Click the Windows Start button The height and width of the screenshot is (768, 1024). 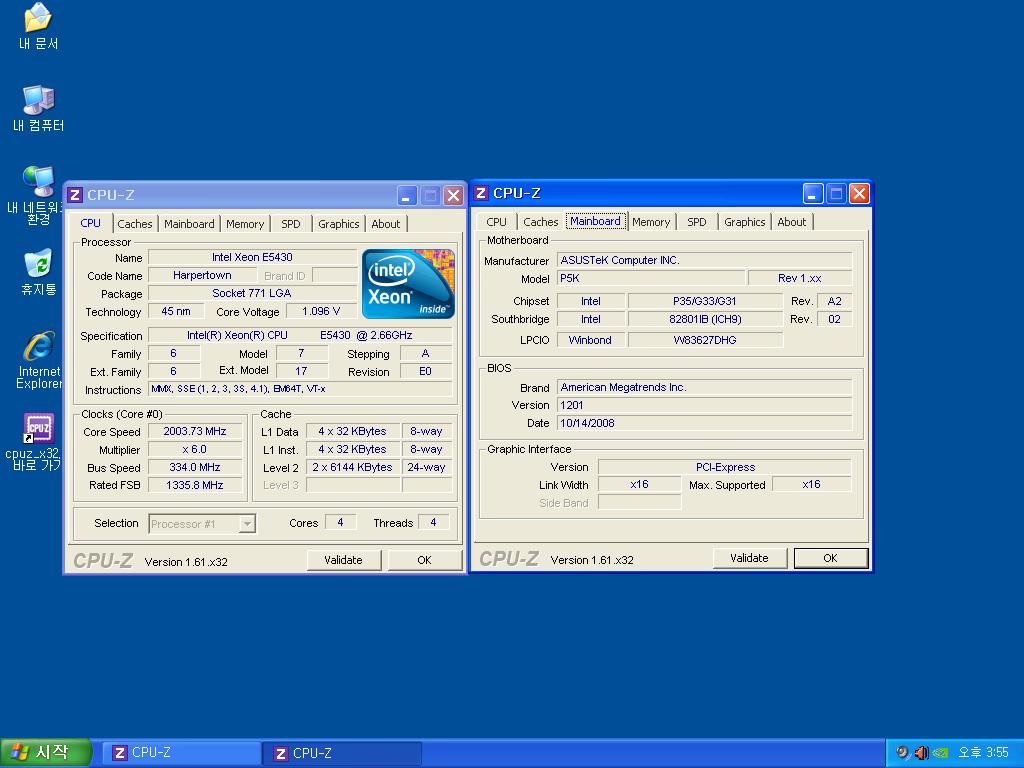[x=46, y=752]
